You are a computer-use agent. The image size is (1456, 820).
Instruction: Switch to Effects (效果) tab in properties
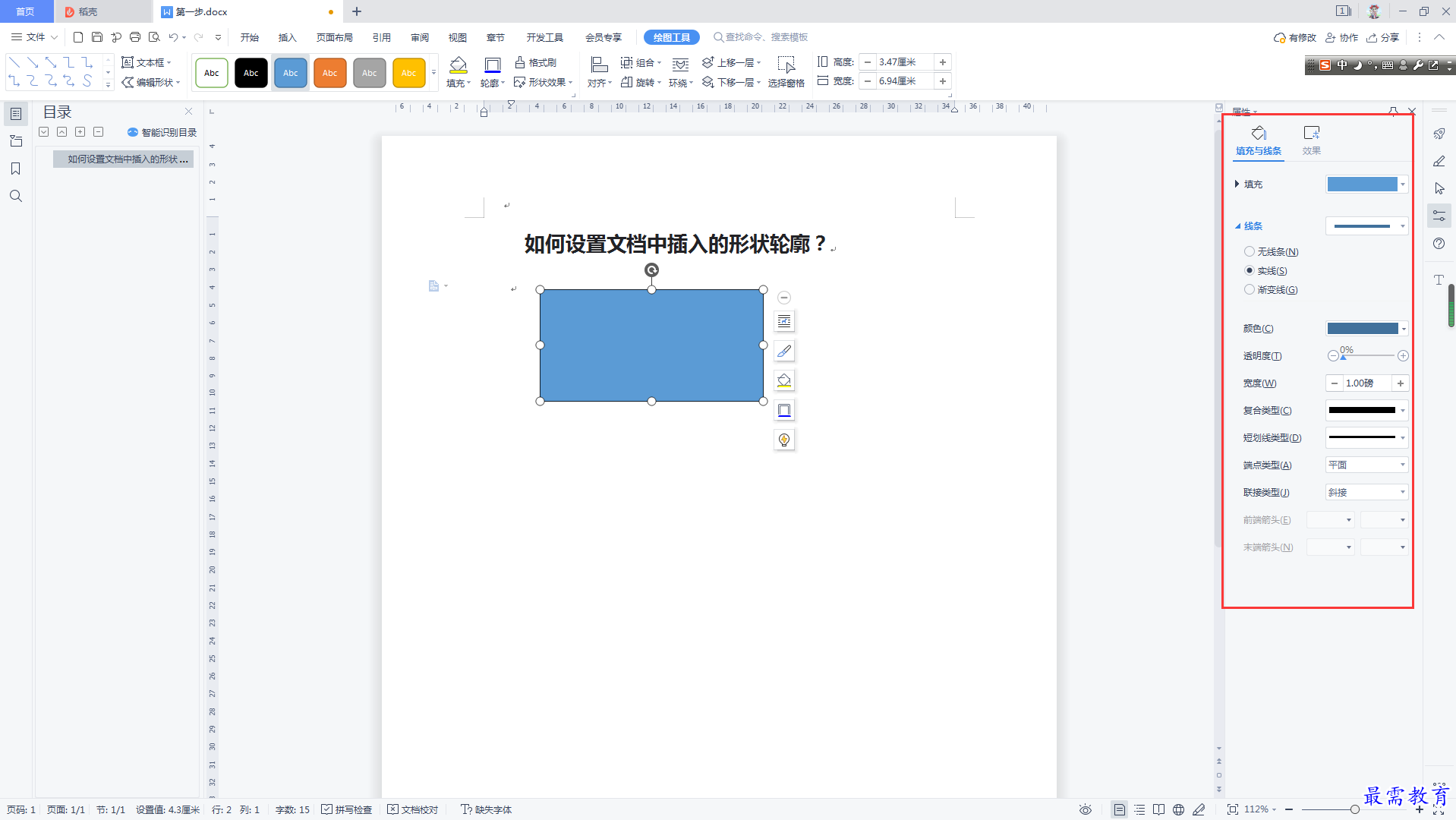click(x=1311, y=140)
